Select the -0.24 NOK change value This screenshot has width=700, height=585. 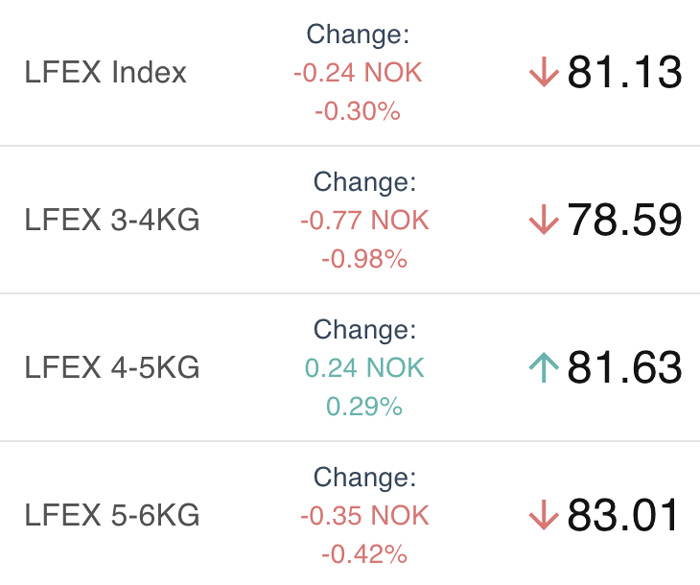[x=358, y=72]
